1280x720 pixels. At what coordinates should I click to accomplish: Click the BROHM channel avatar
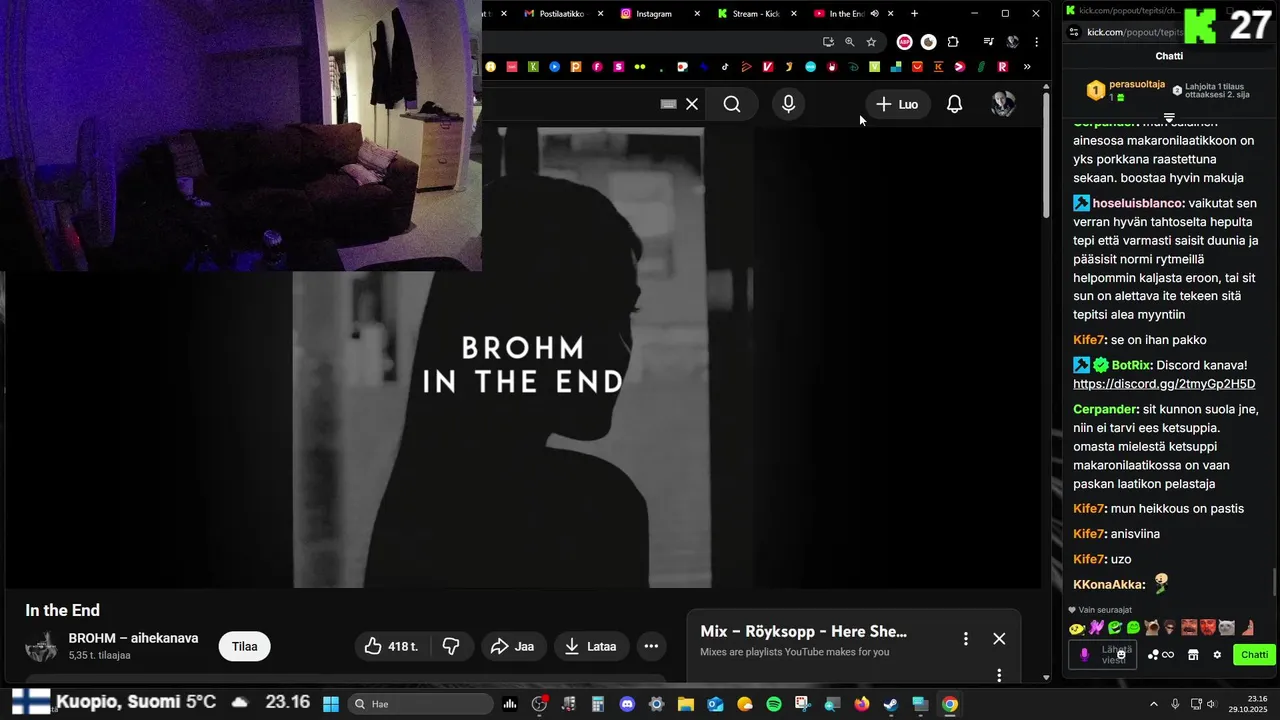[41, 647]
